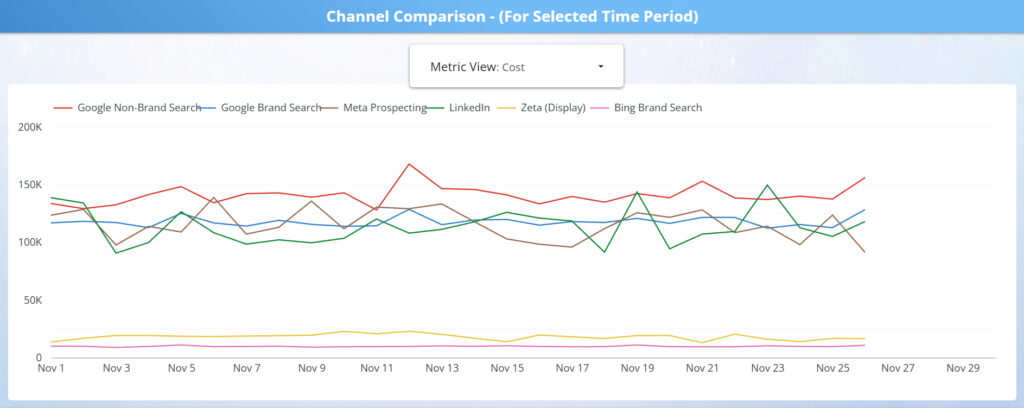Click the Metric View dropdown arrow
The image size is (1024, 408).
tap(600, 67)
